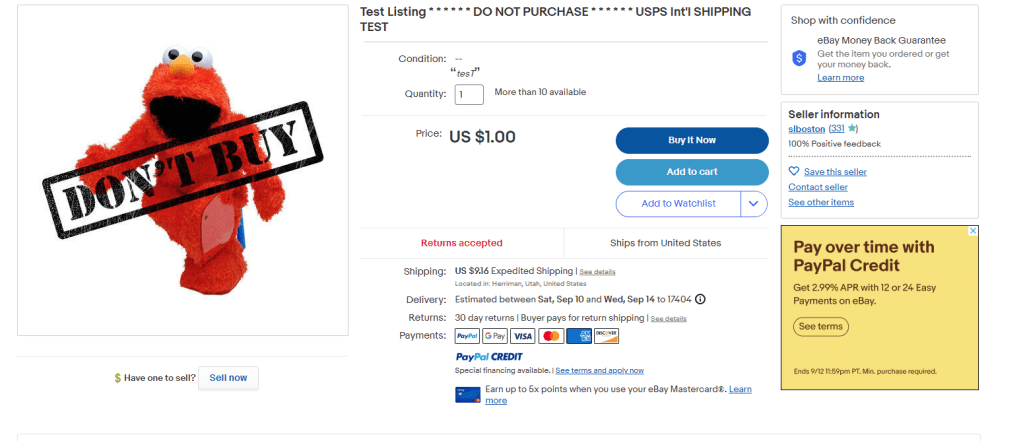The image size is (1023, 441).
Task: Click See details link for shipping
Action: coord(597,272)
